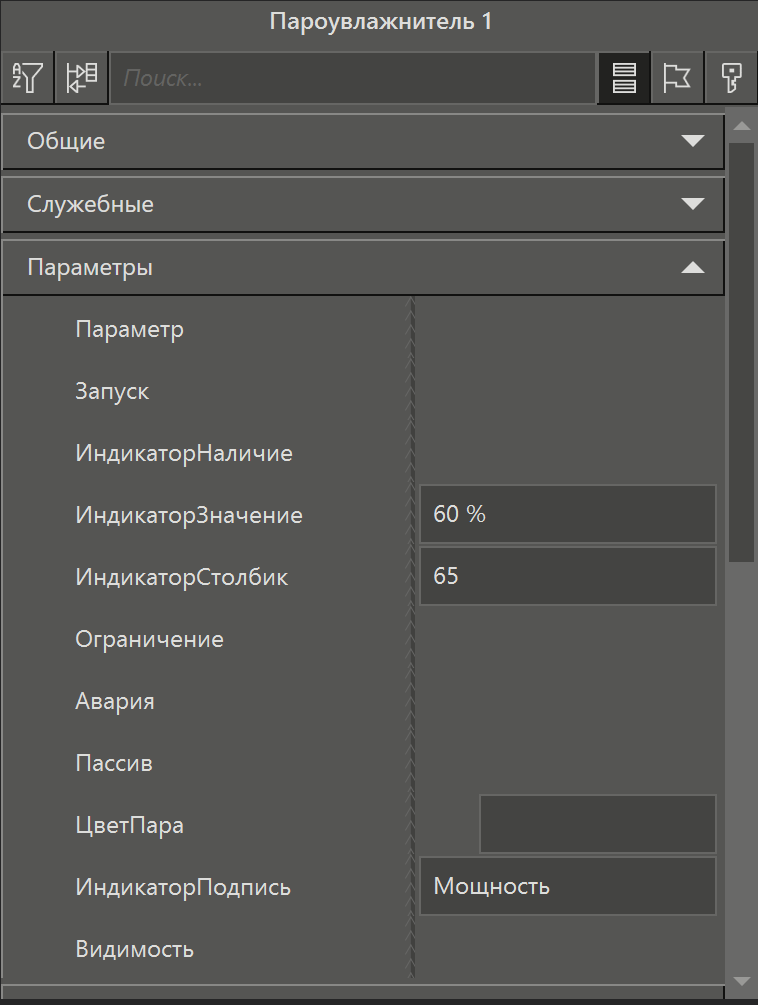Click the scrollbar down arrow

[x=742, y=981]
